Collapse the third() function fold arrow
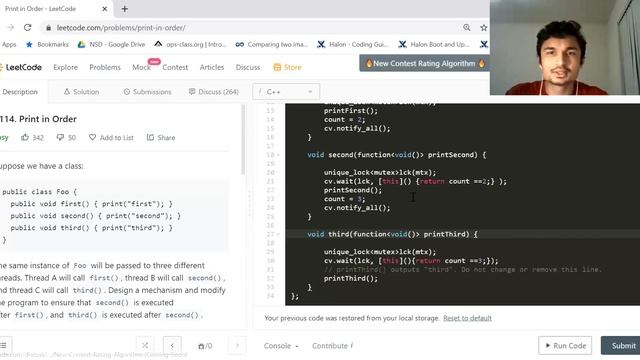The image size is (640, 360). point(278,234)
